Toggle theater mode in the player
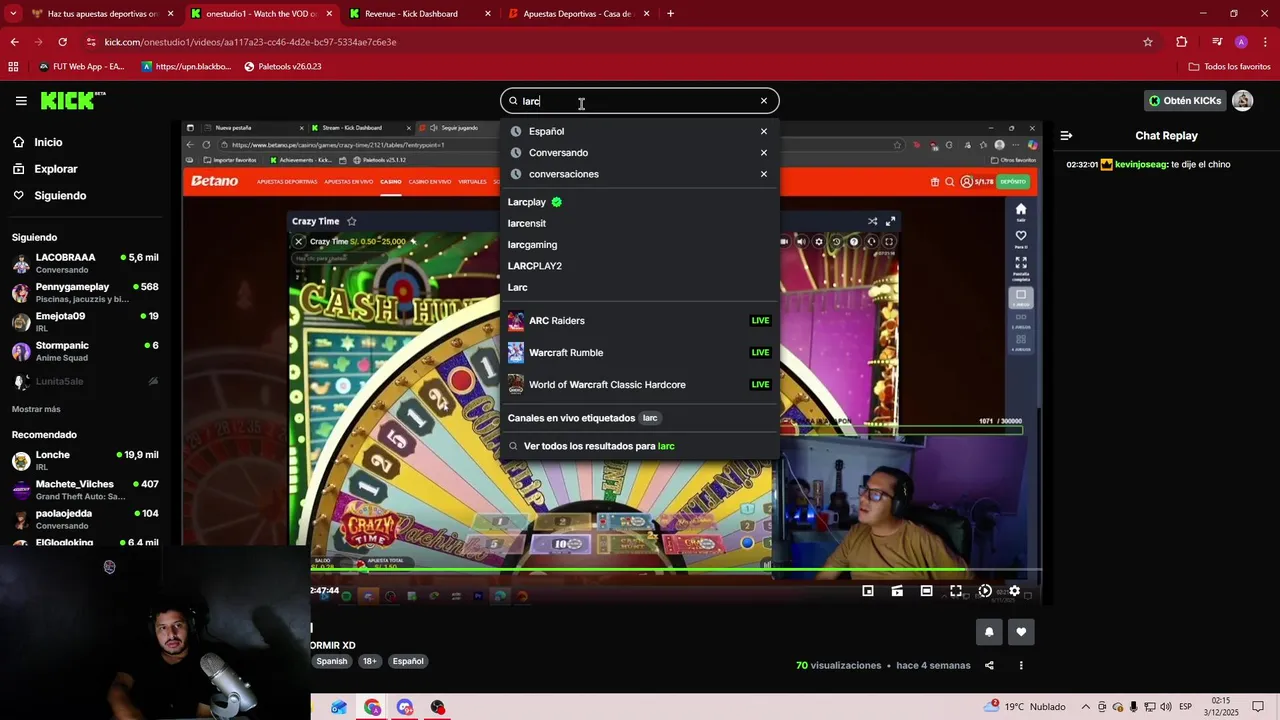 tap(926, 591)
